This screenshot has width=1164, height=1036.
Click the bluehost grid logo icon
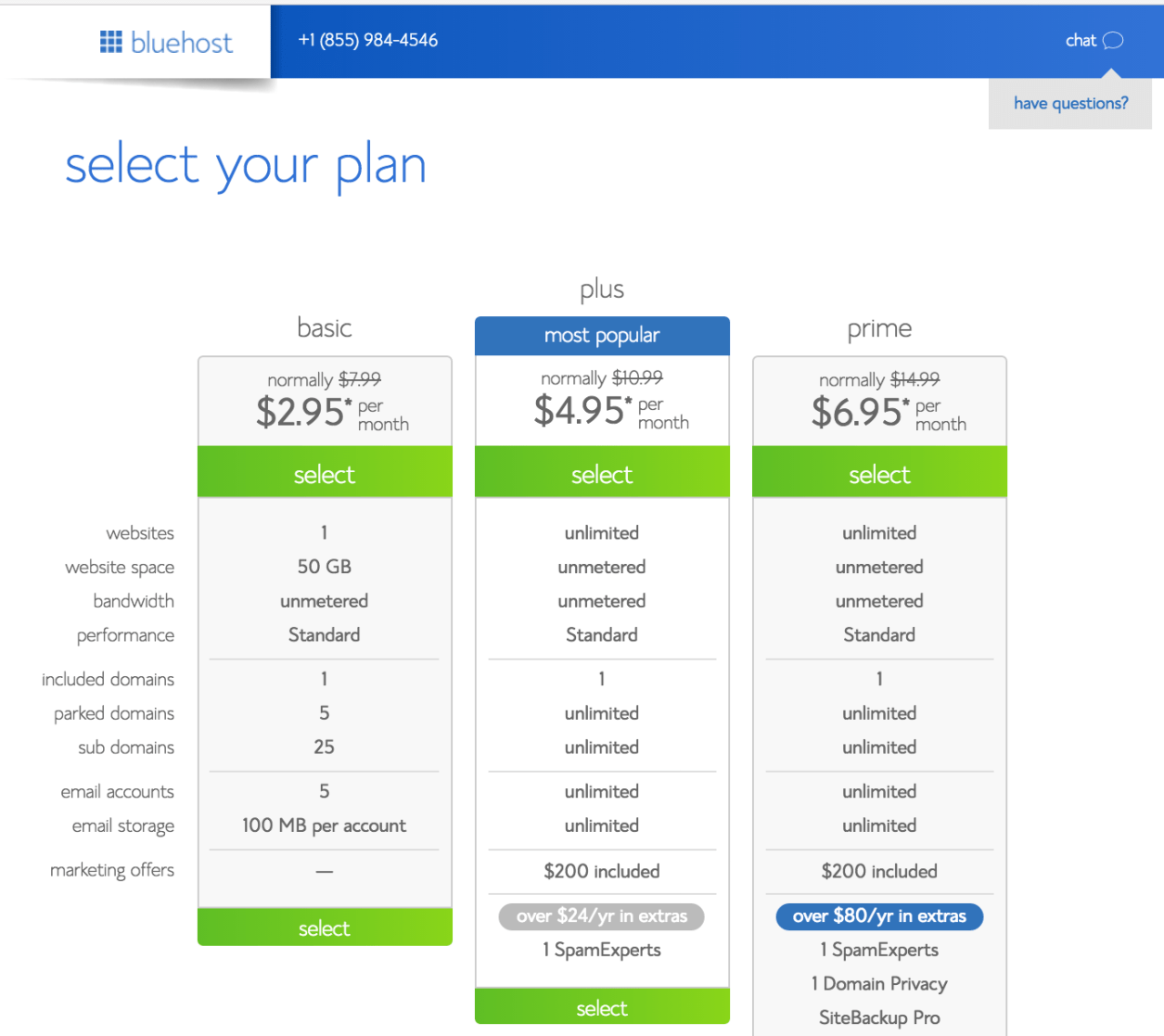pos(110,42)
